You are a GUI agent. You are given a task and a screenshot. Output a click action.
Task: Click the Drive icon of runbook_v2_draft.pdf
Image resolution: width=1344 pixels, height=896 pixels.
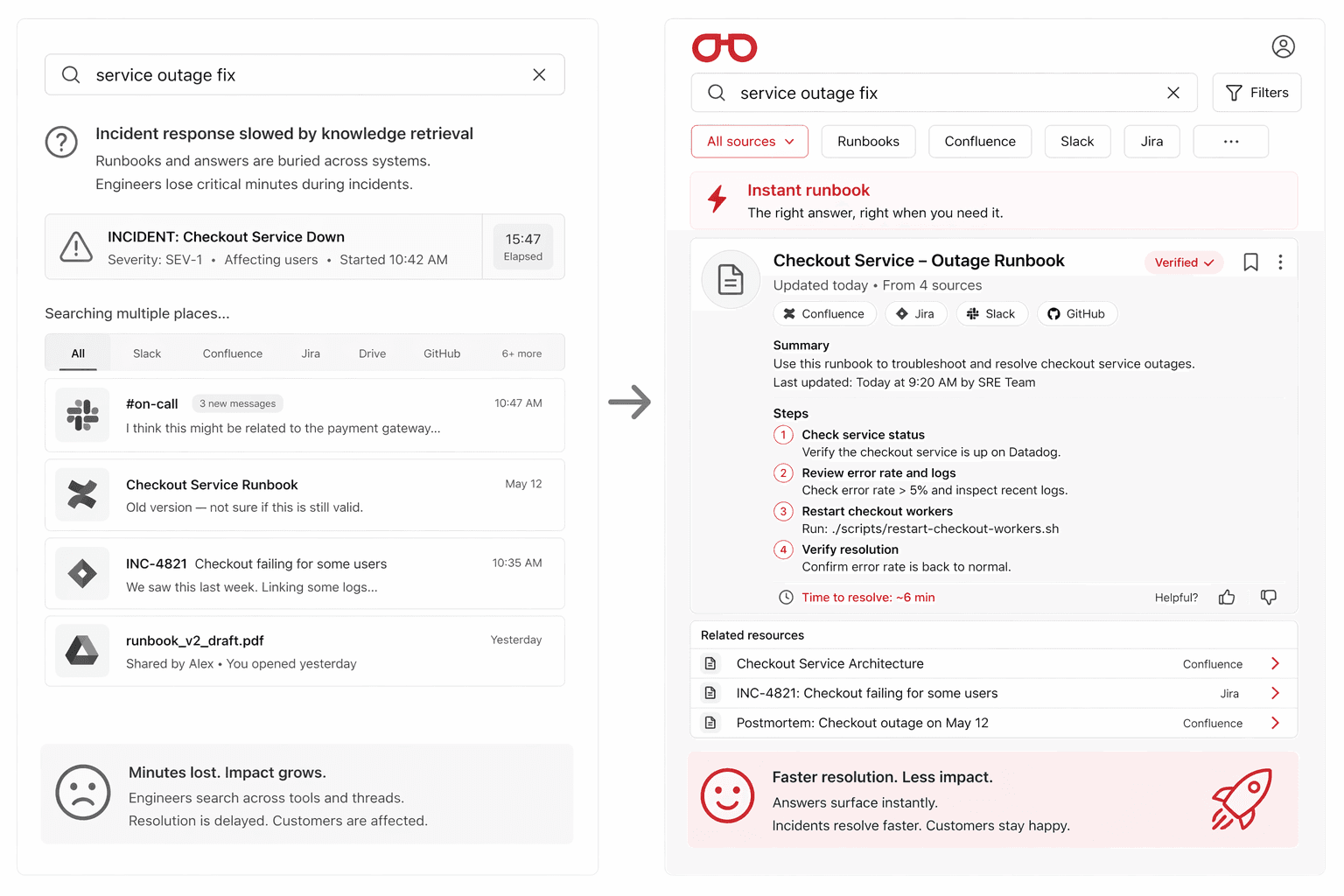pyautogui.click(x=82, y=651)
